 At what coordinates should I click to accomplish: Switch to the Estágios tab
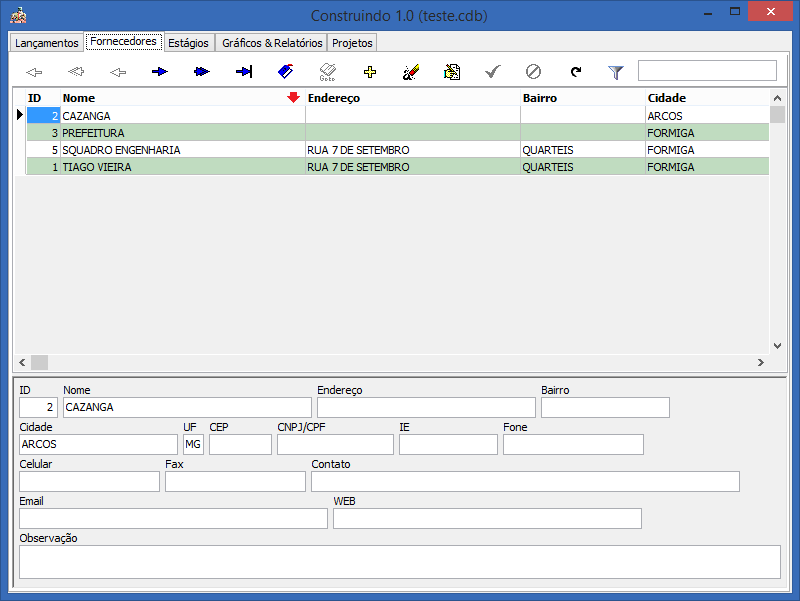[188, 43]
